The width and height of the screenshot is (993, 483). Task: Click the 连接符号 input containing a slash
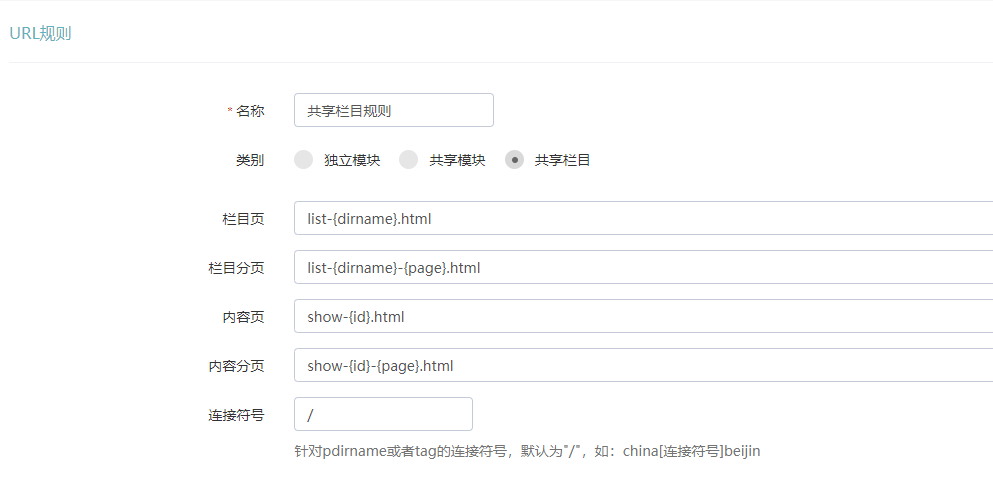click(383, 414)
